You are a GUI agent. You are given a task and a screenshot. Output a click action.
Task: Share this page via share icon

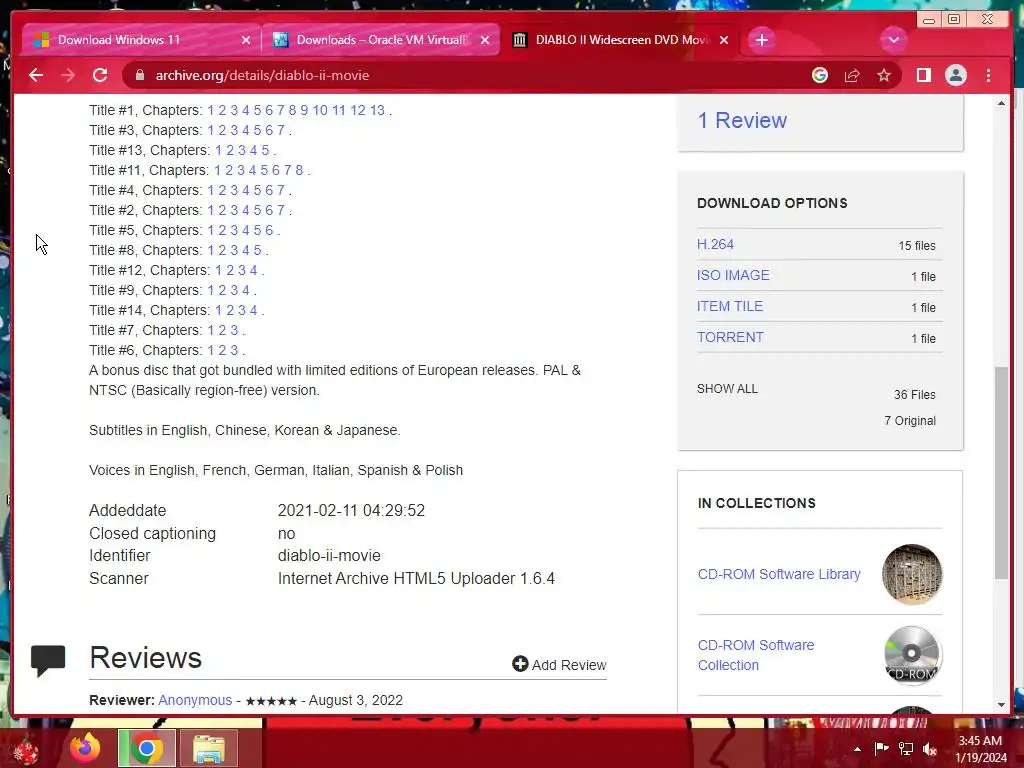pyautogui.click(x=852, y=75)
